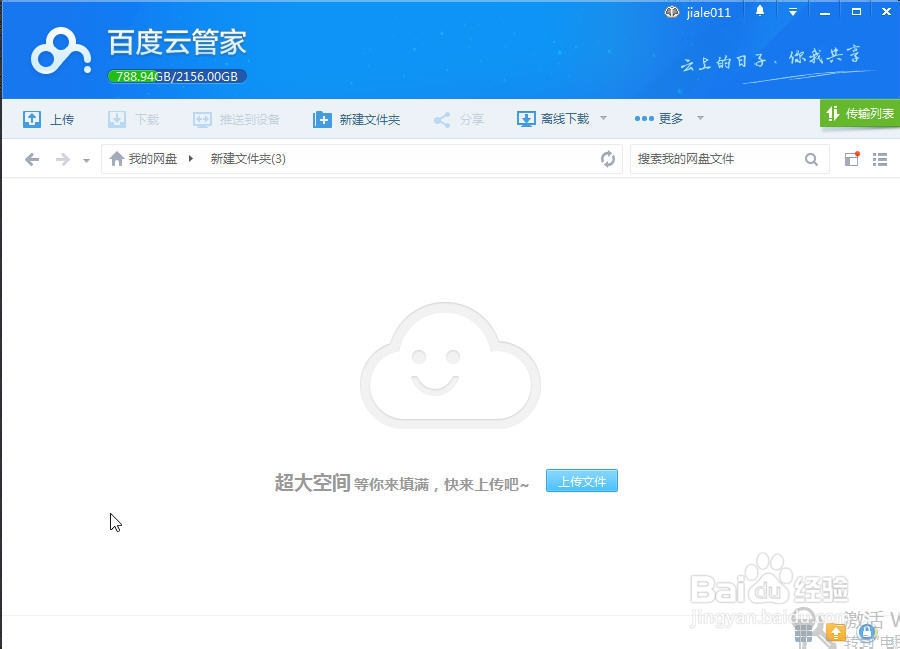900x649 pixels.
Task: Navigate to 我的网盘 breadcrumb
Action: [x=153, y=158]
